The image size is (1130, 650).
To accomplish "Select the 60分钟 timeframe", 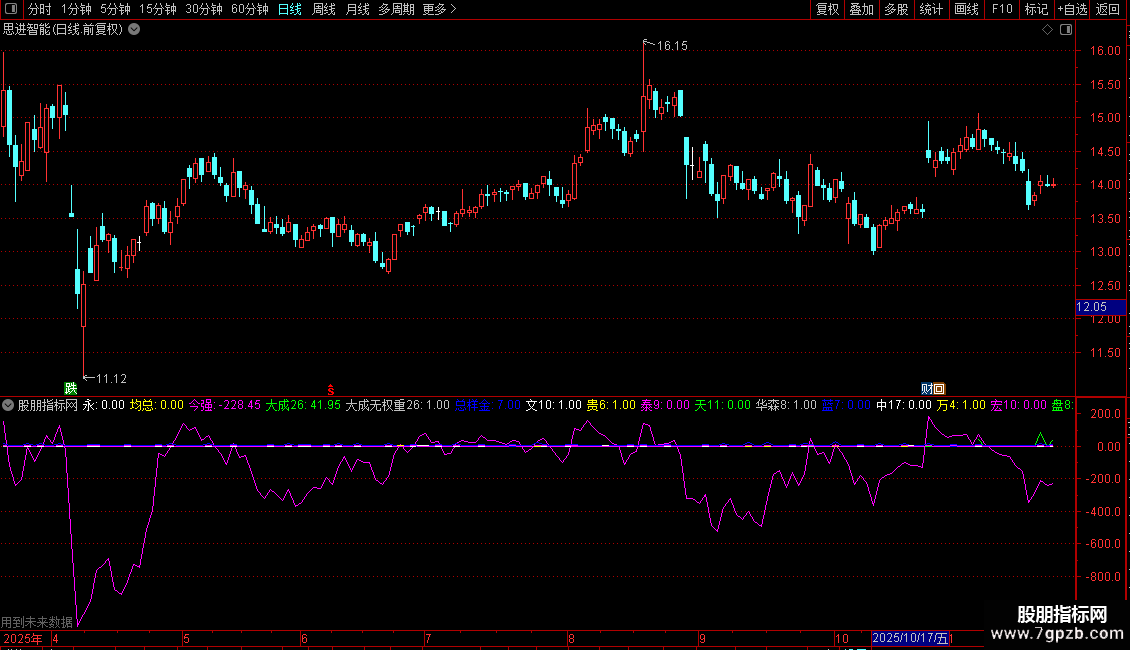I will pyautogui.click(x=249, y=9).
